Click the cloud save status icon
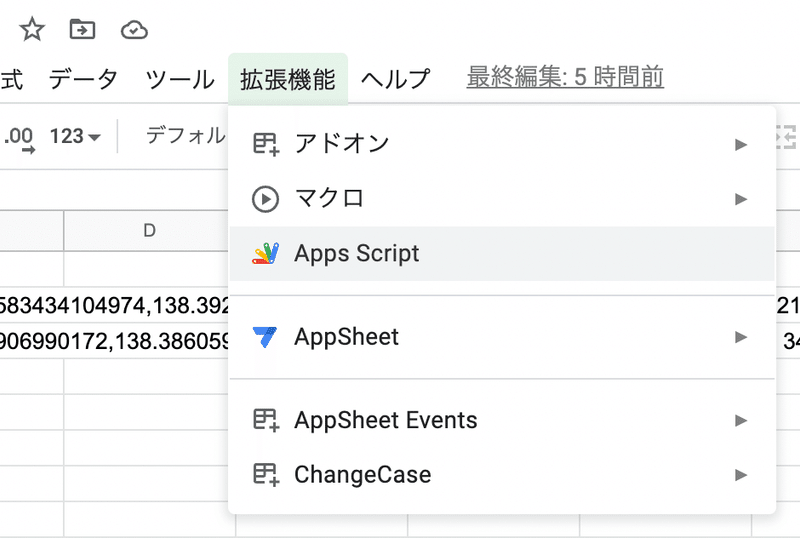 coord(134,30)
